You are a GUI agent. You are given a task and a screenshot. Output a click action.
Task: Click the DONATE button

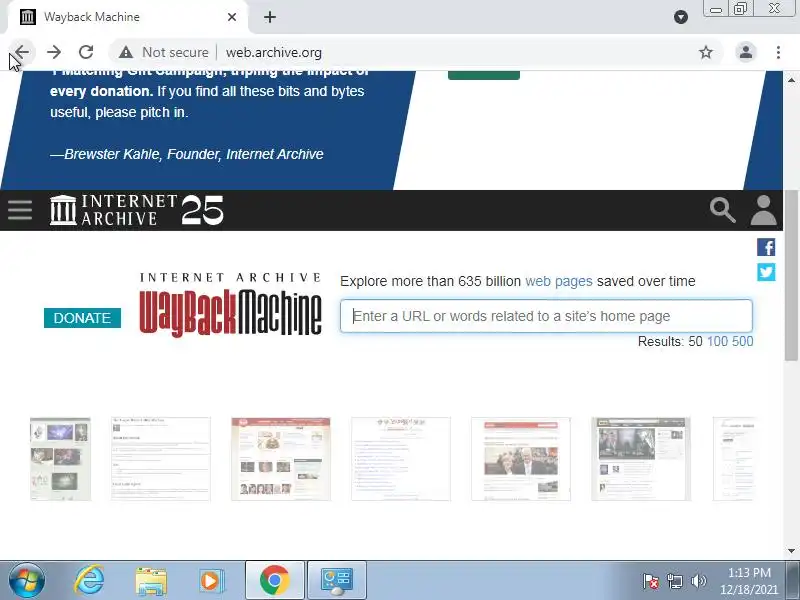(82, 318)
